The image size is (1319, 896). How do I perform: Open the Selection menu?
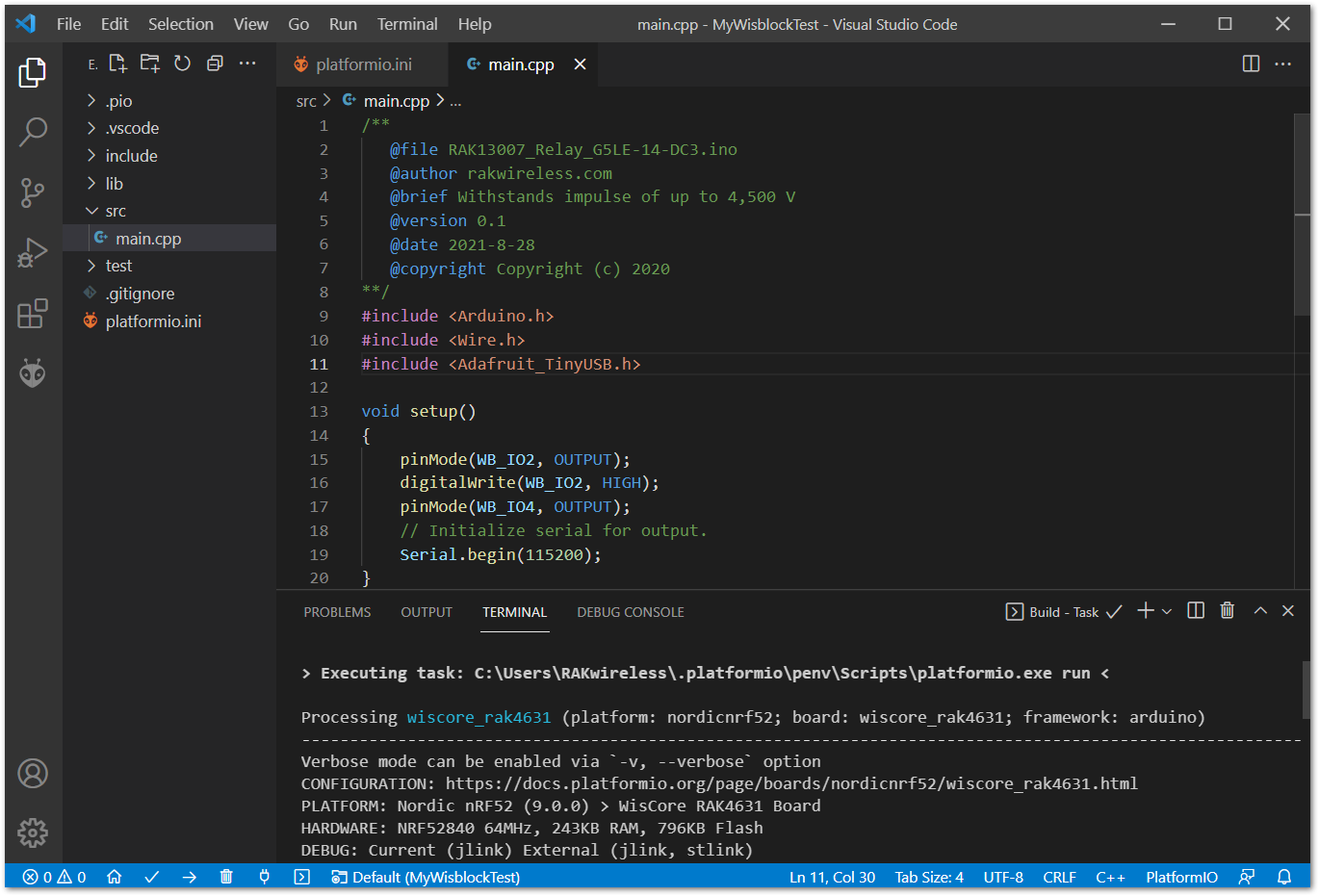point(181,24)
